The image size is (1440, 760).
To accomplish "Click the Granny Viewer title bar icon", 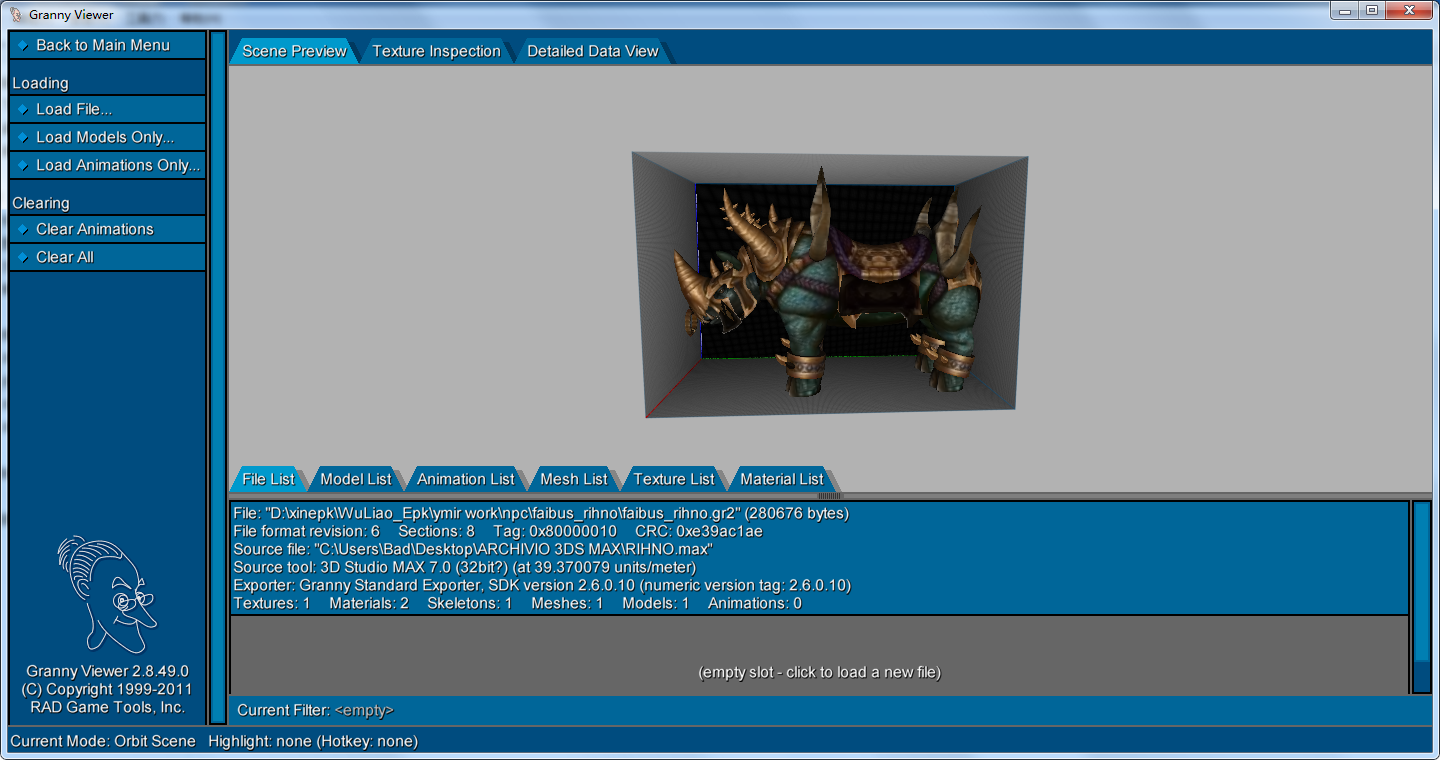I will tap(16, 14).
